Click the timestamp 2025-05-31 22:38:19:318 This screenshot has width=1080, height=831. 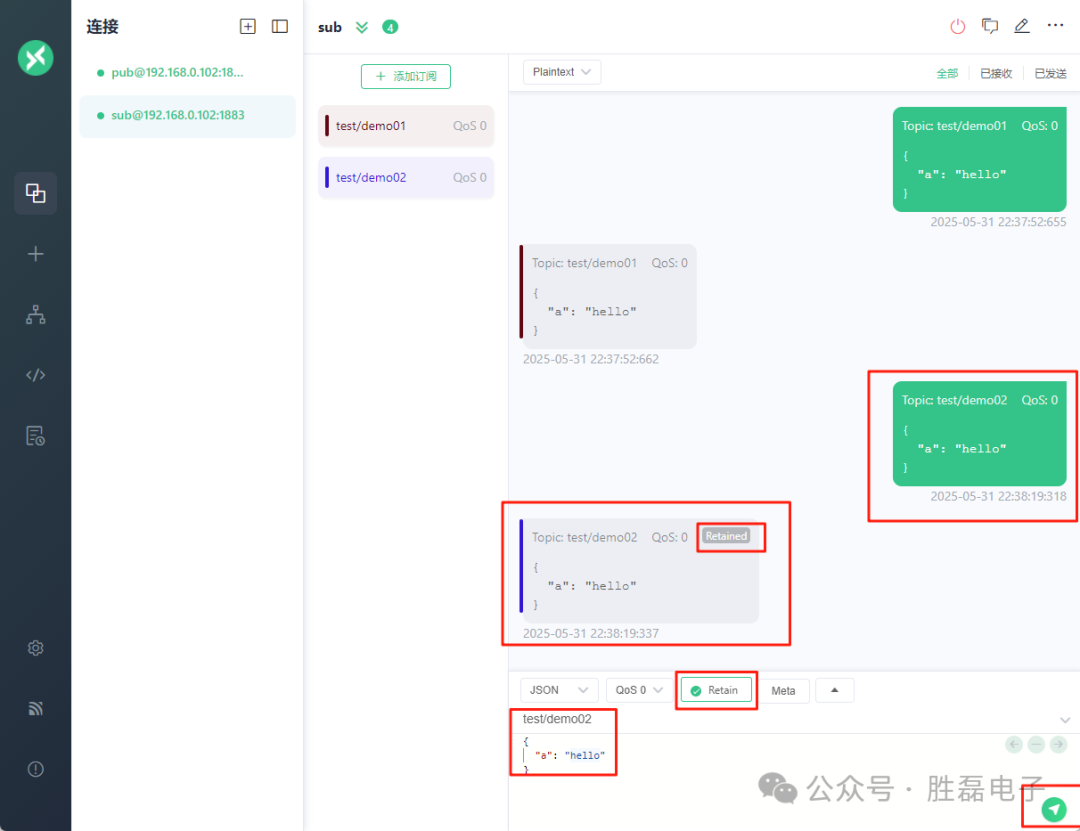pos(998,496)
